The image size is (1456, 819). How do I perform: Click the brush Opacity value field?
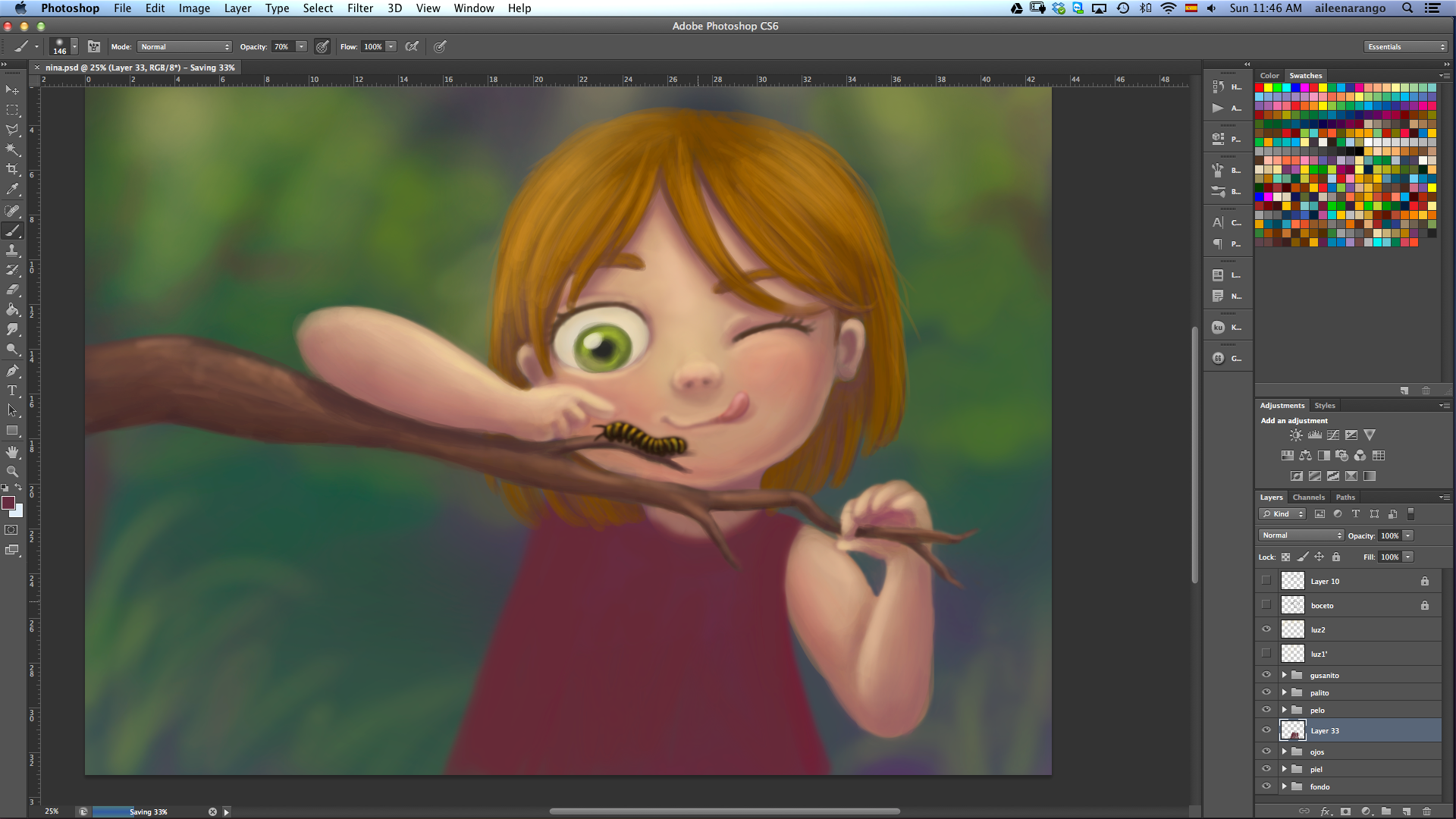click(x=282, y=47)
